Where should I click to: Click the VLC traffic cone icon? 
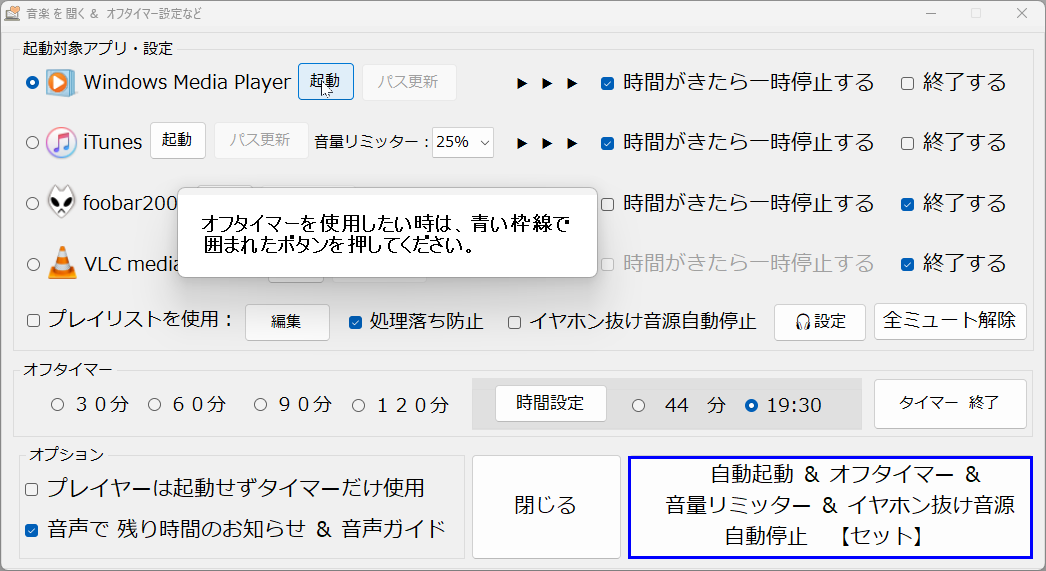click(62, 263)
